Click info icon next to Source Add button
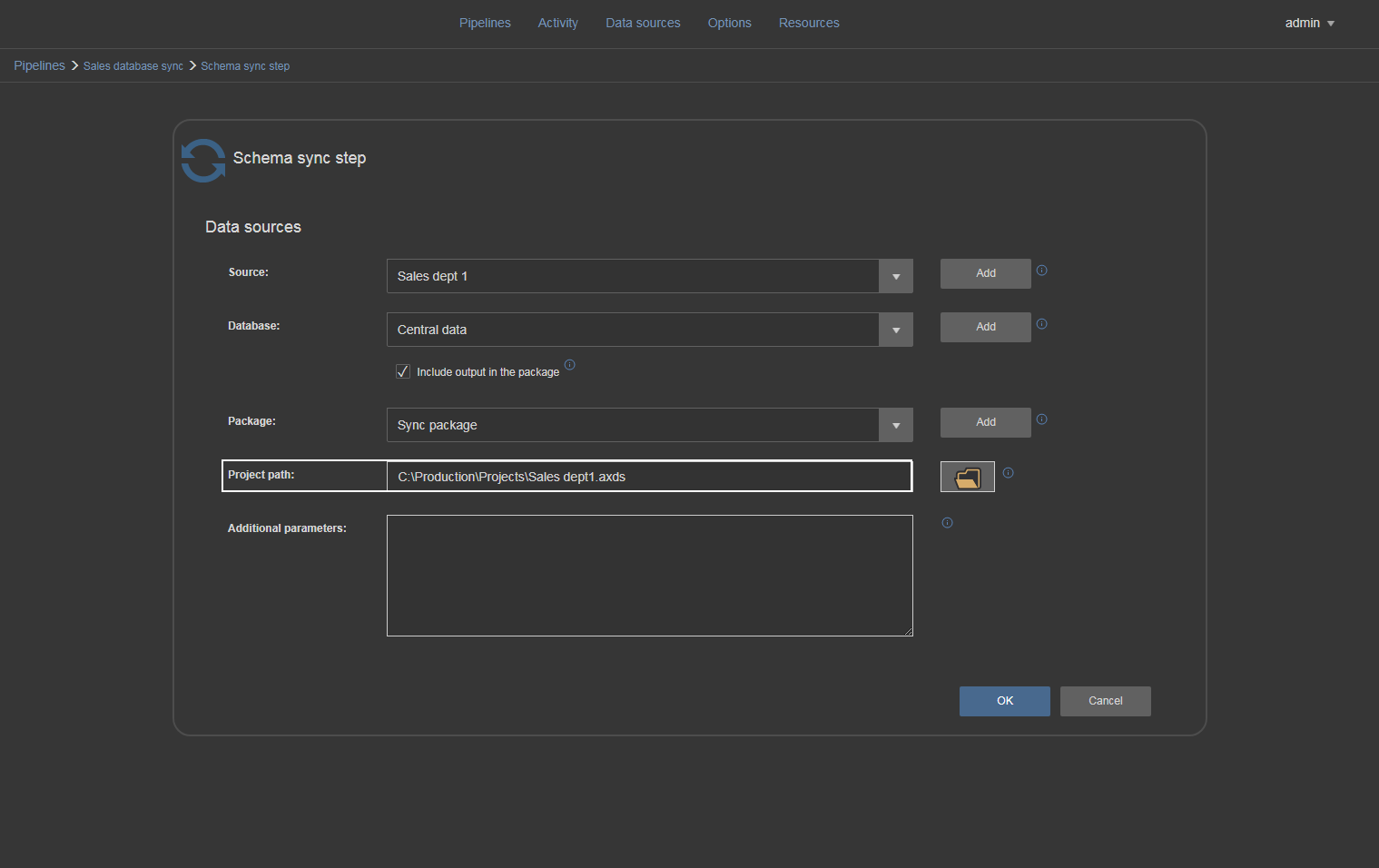This screenshot has width=1379, height=868. [1041, 271]
